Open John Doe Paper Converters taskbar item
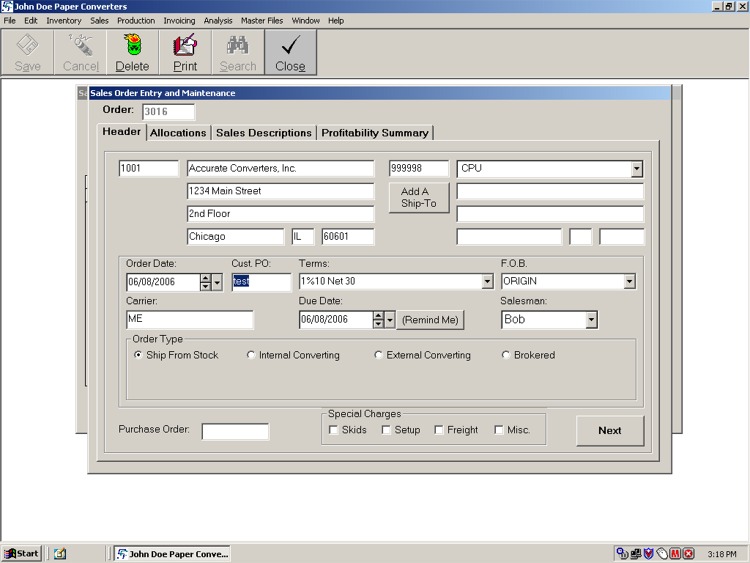Image resolution: width=750 pixels, height=563 pixels. click(172, 554)
